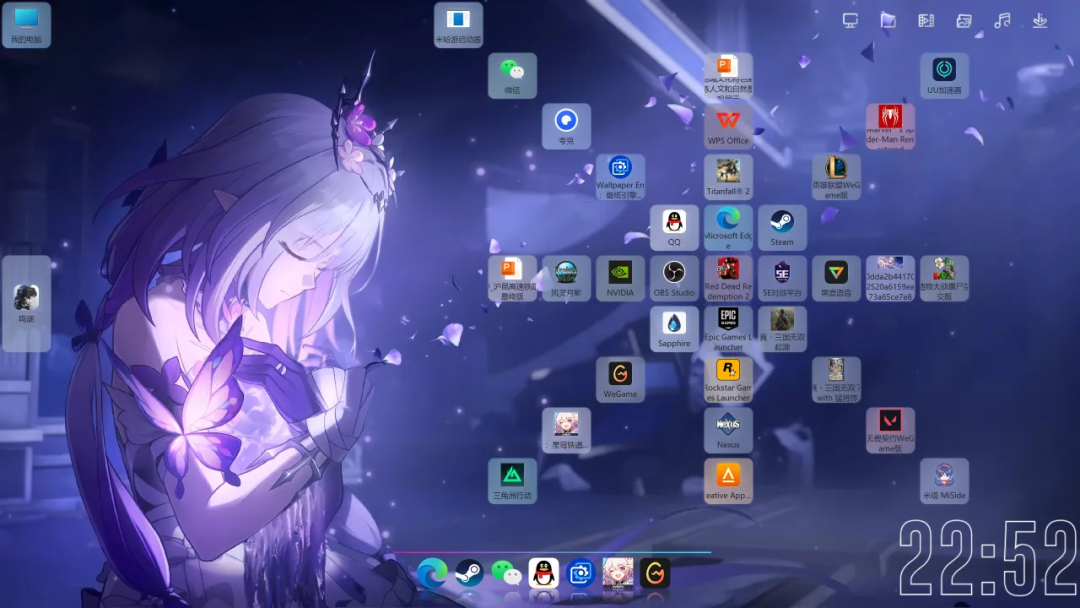Open Epic Games Launcher shortcut

pyautogui.click(x=728, y=326)
